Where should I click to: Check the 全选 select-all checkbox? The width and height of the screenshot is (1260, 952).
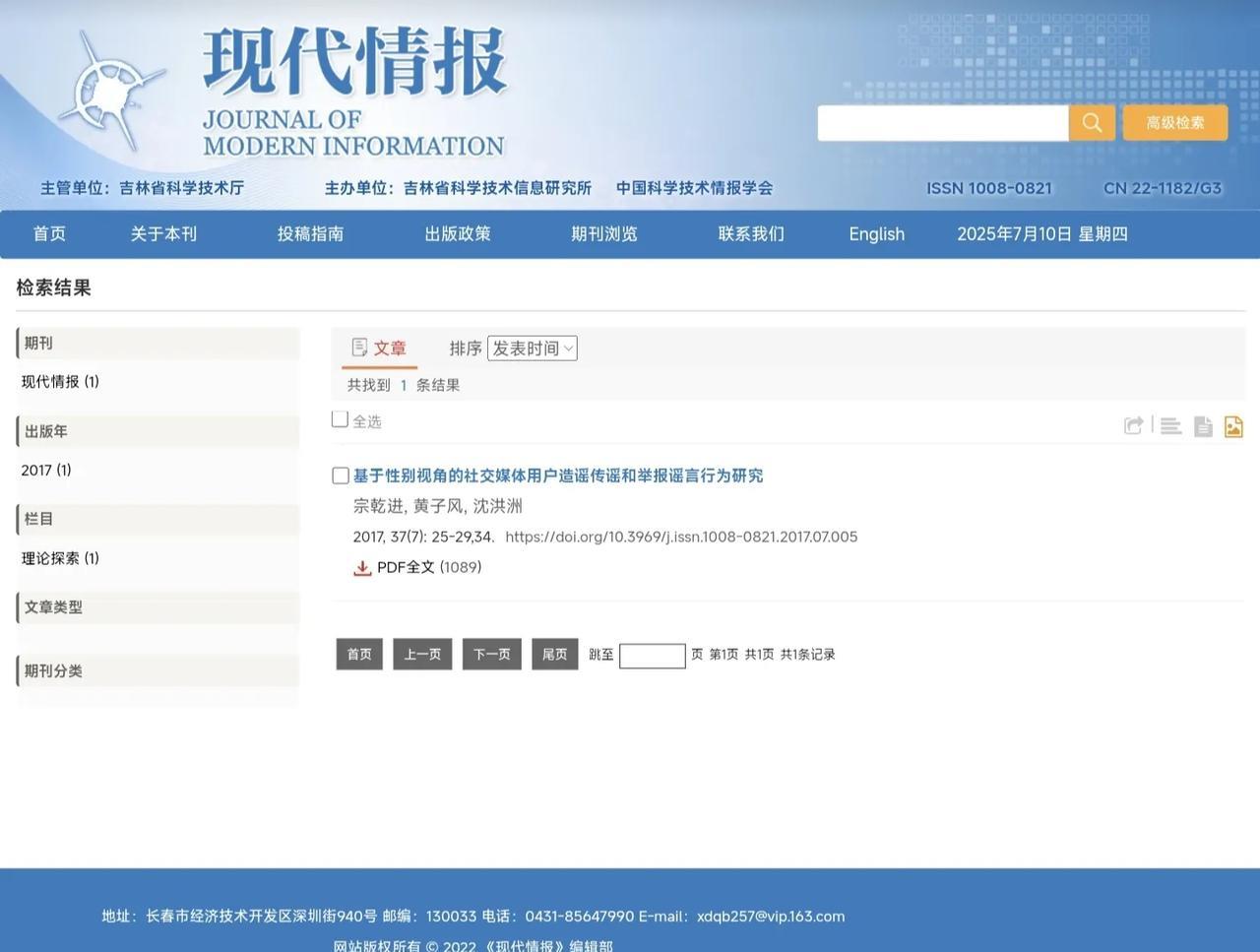(340, 419)
